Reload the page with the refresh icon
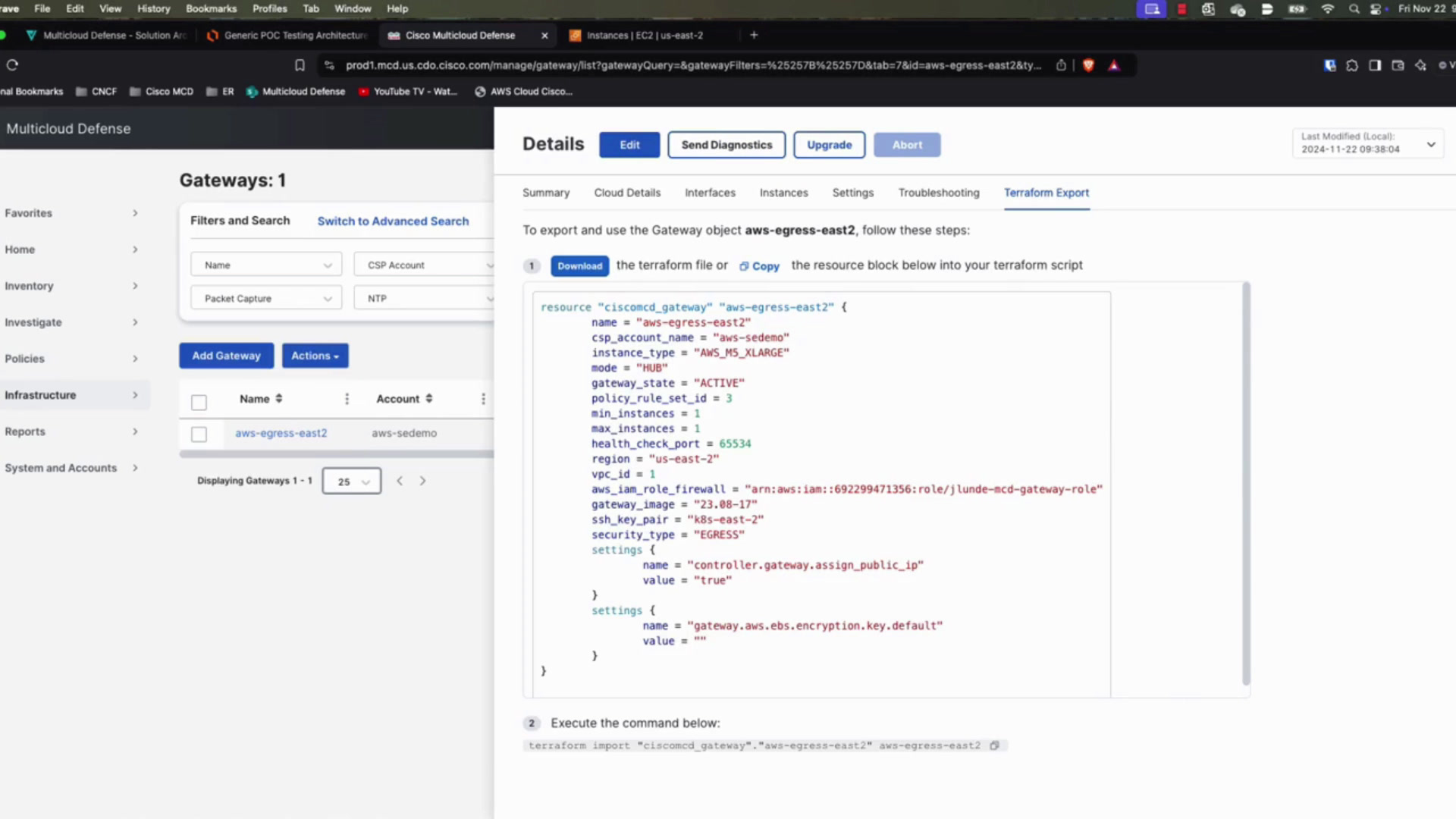This screenshot has height=819, width=1456. [x=12, y=65]
